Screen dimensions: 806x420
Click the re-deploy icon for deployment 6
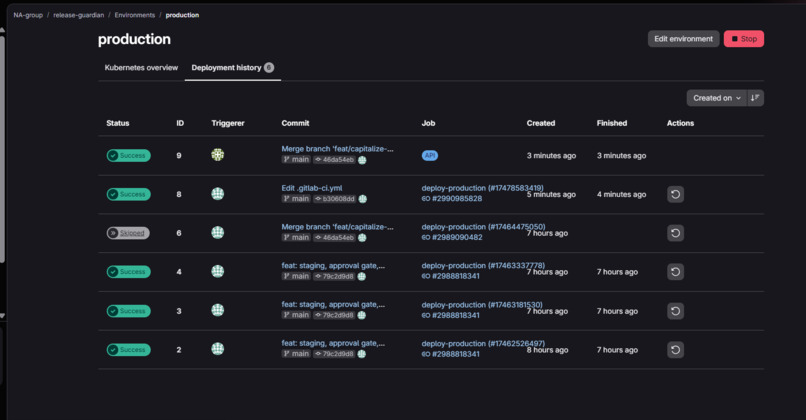click(675, 233)
